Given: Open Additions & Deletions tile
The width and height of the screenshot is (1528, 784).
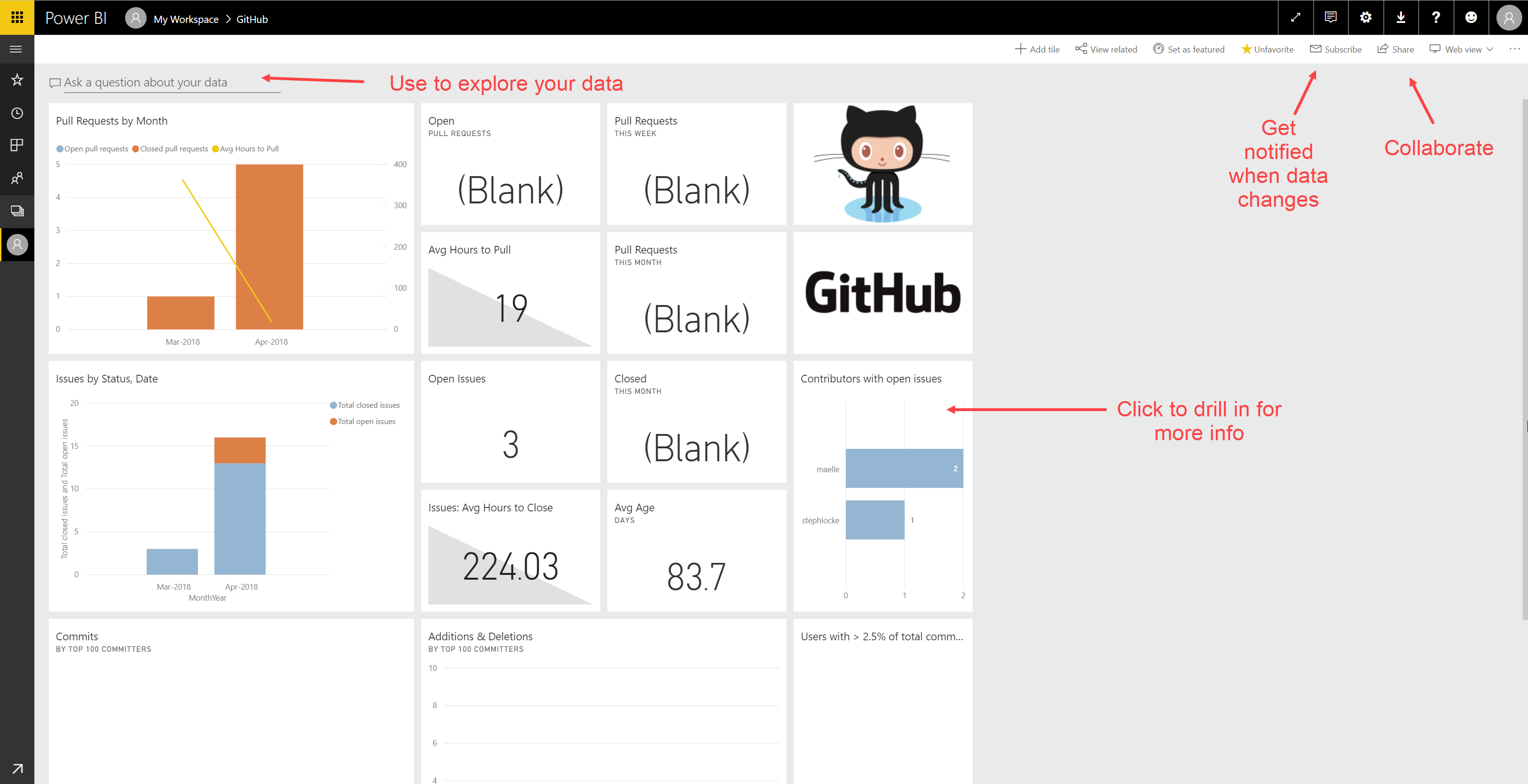Looking at the screenshot, I should pos(603,701).
